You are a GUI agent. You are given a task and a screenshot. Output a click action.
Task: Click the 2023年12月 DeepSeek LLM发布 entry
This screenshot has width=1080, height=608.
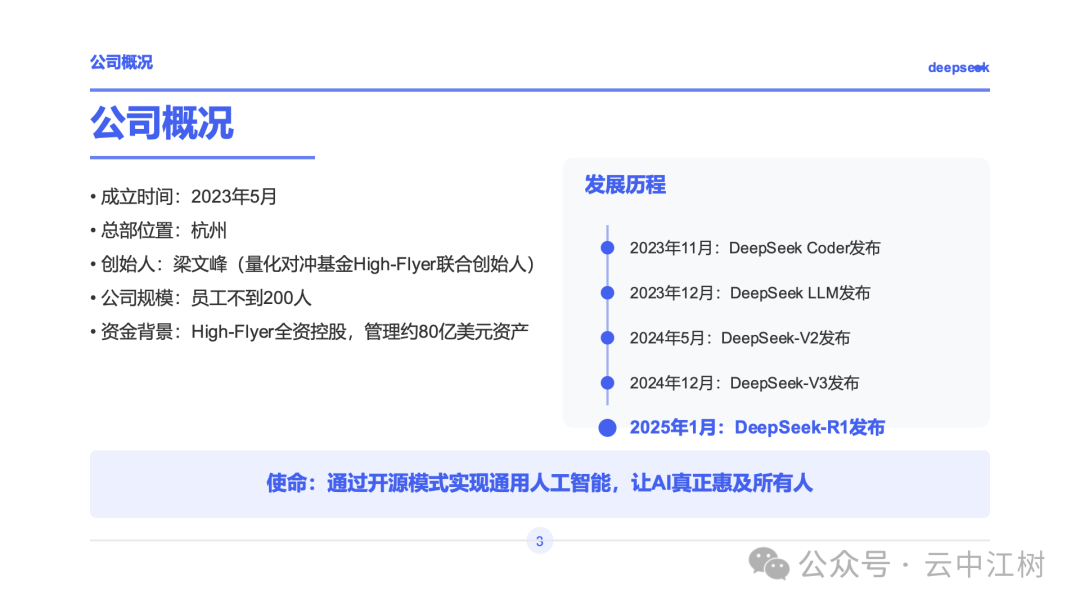[x=750, y=293]
